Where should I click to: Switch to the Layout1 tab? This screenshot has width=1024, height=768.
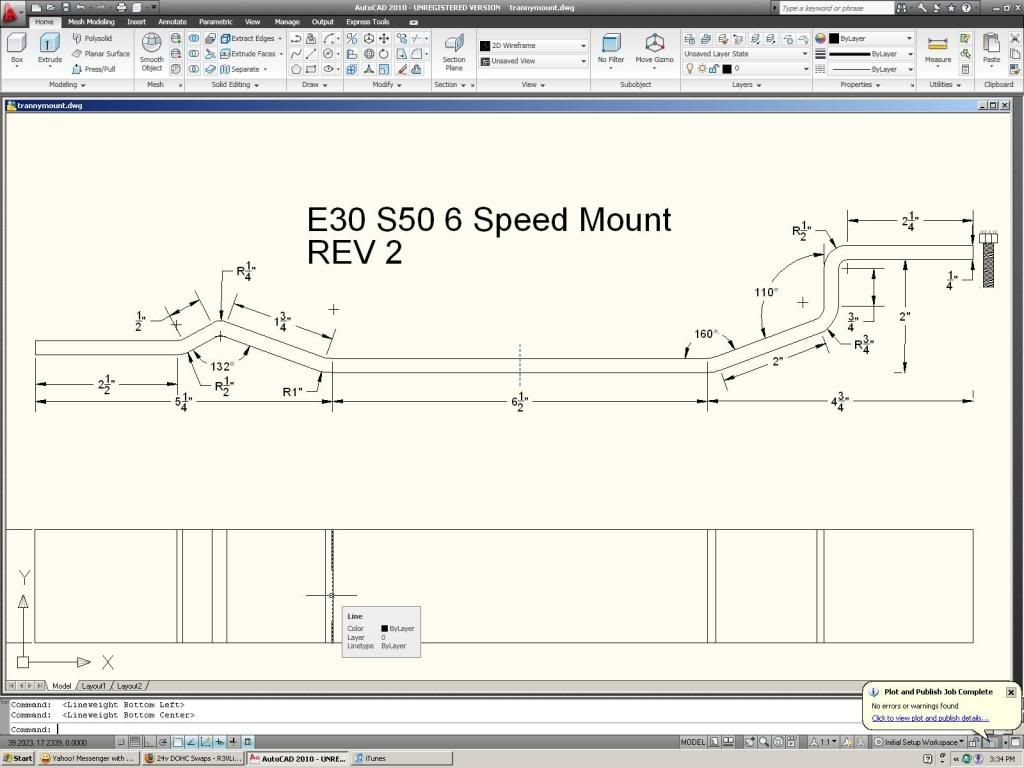tap(93, 686)
